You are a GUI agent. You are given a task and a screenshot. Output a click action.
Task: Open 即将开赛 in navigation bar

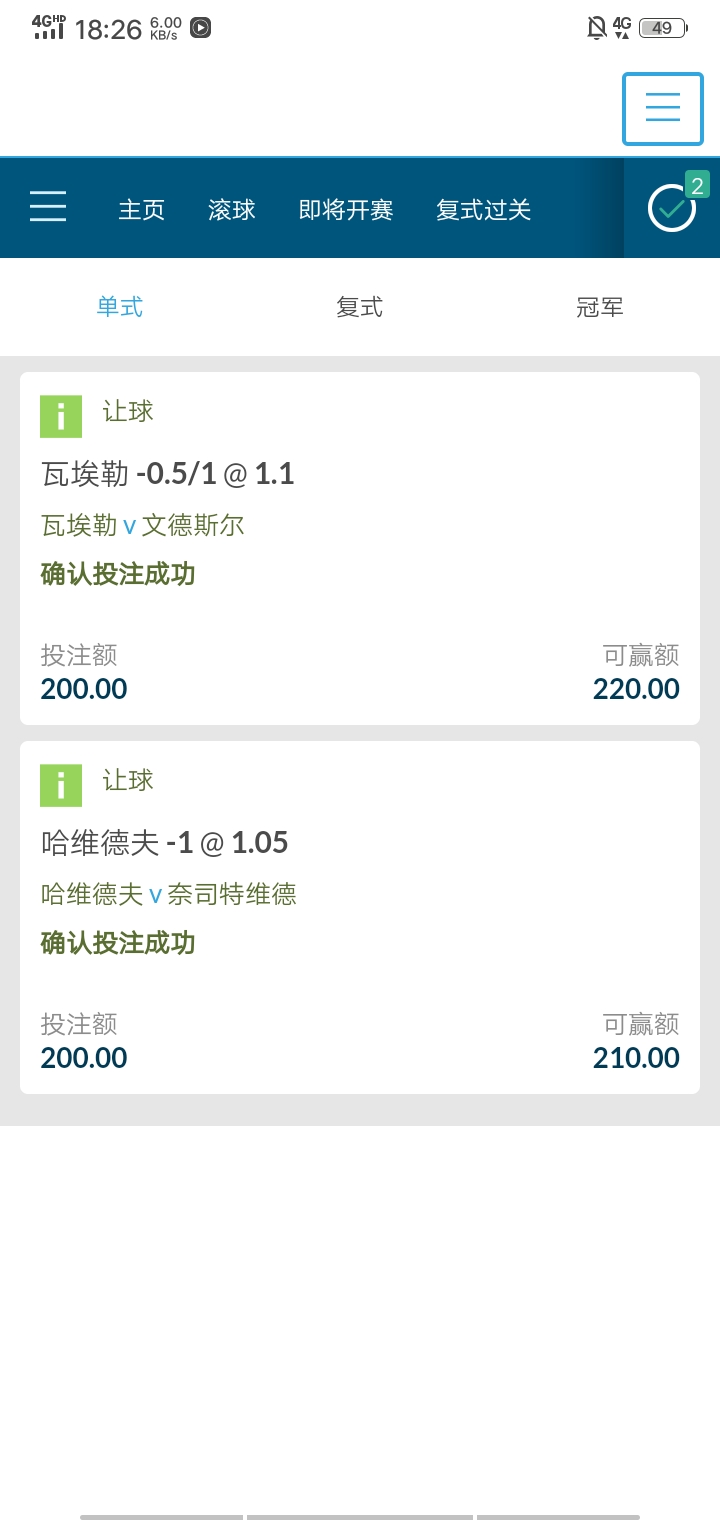tap(346, 210)
